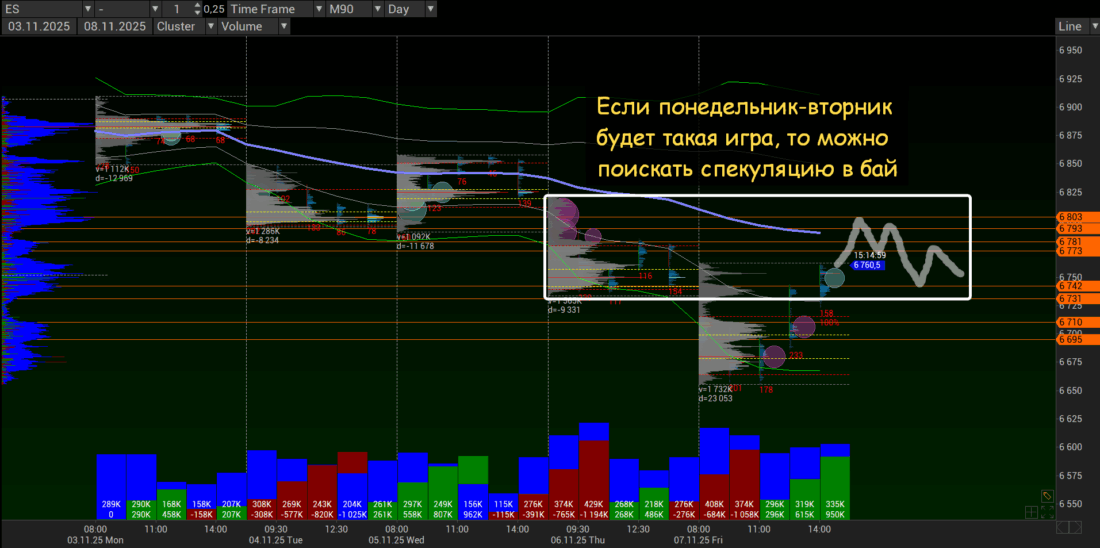Image resolution: width=1100 pixels, height=548 pixels.
Task: Click the compression field showing 1
Action: click(x=177, y=9)
